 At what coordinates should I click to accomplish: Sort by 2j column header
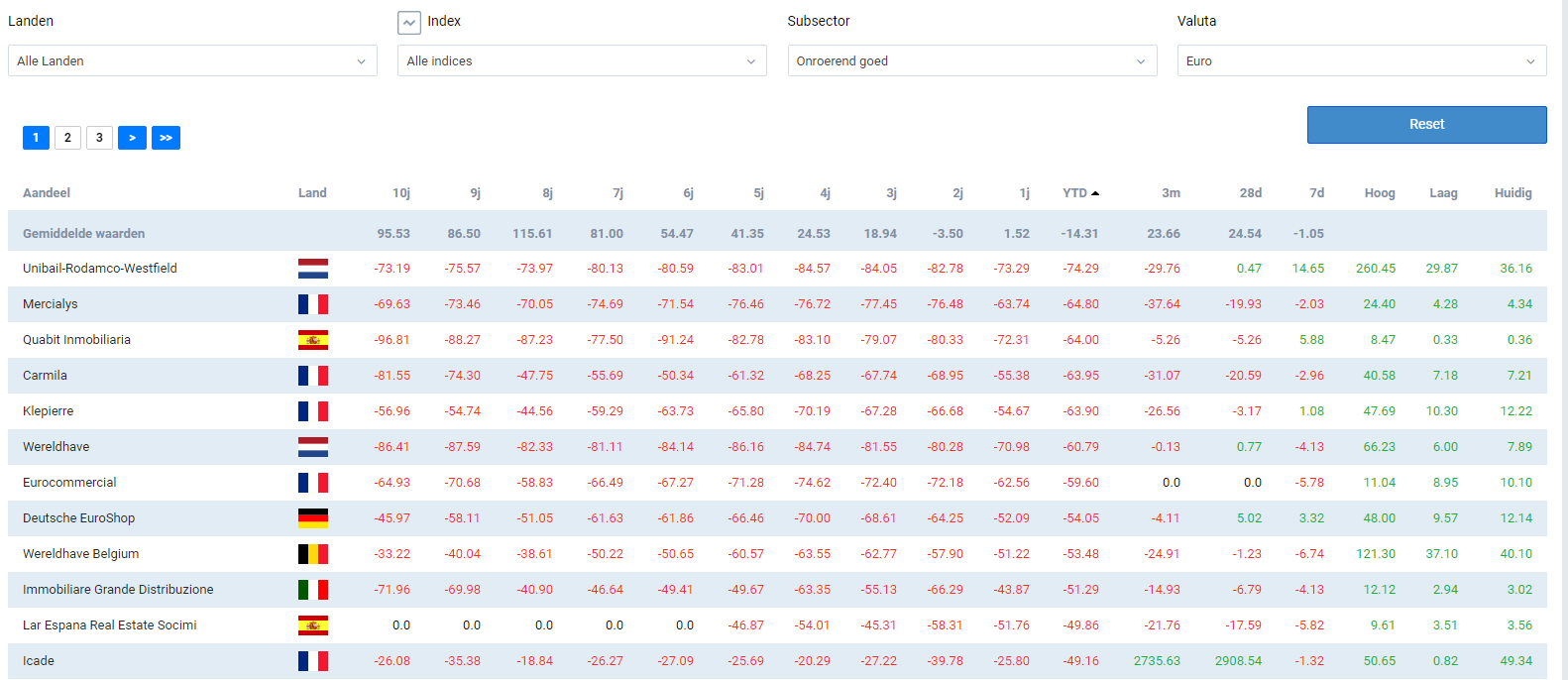point(957,193)
